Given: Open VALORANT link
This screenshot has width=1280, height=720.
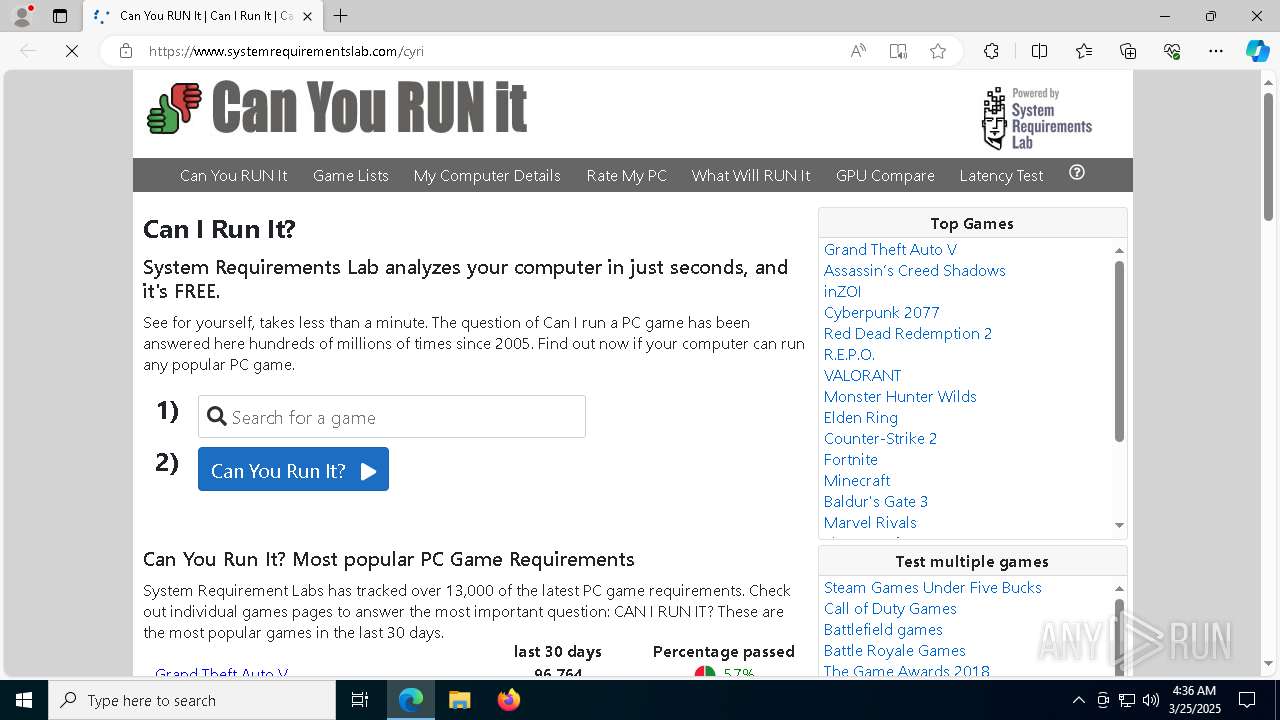Looking at the screenshot, I should 862,375.
